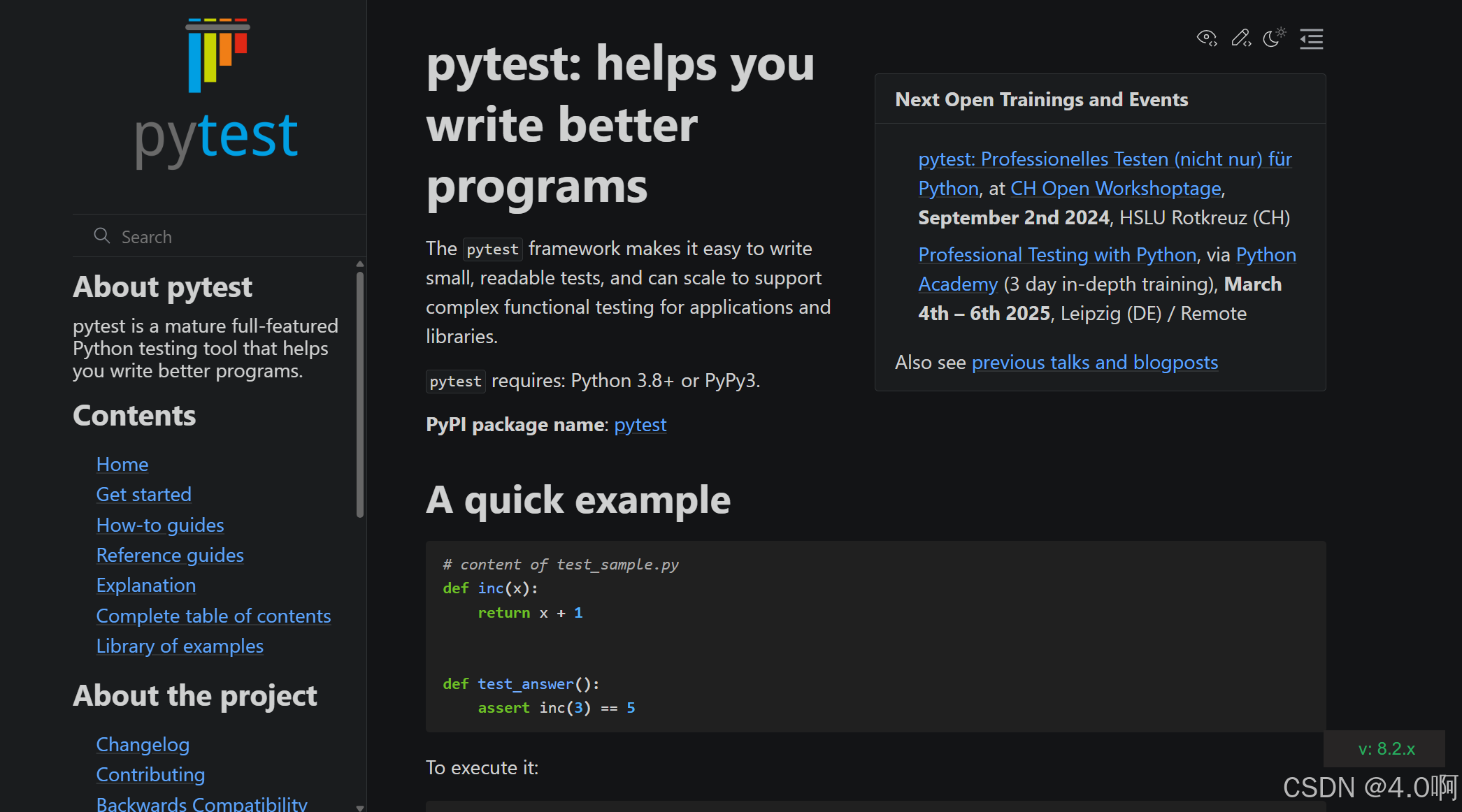Click the sidebar scrollbar thumb
This screenshot has height=812, width=1462.
click(x=360, y=395)
